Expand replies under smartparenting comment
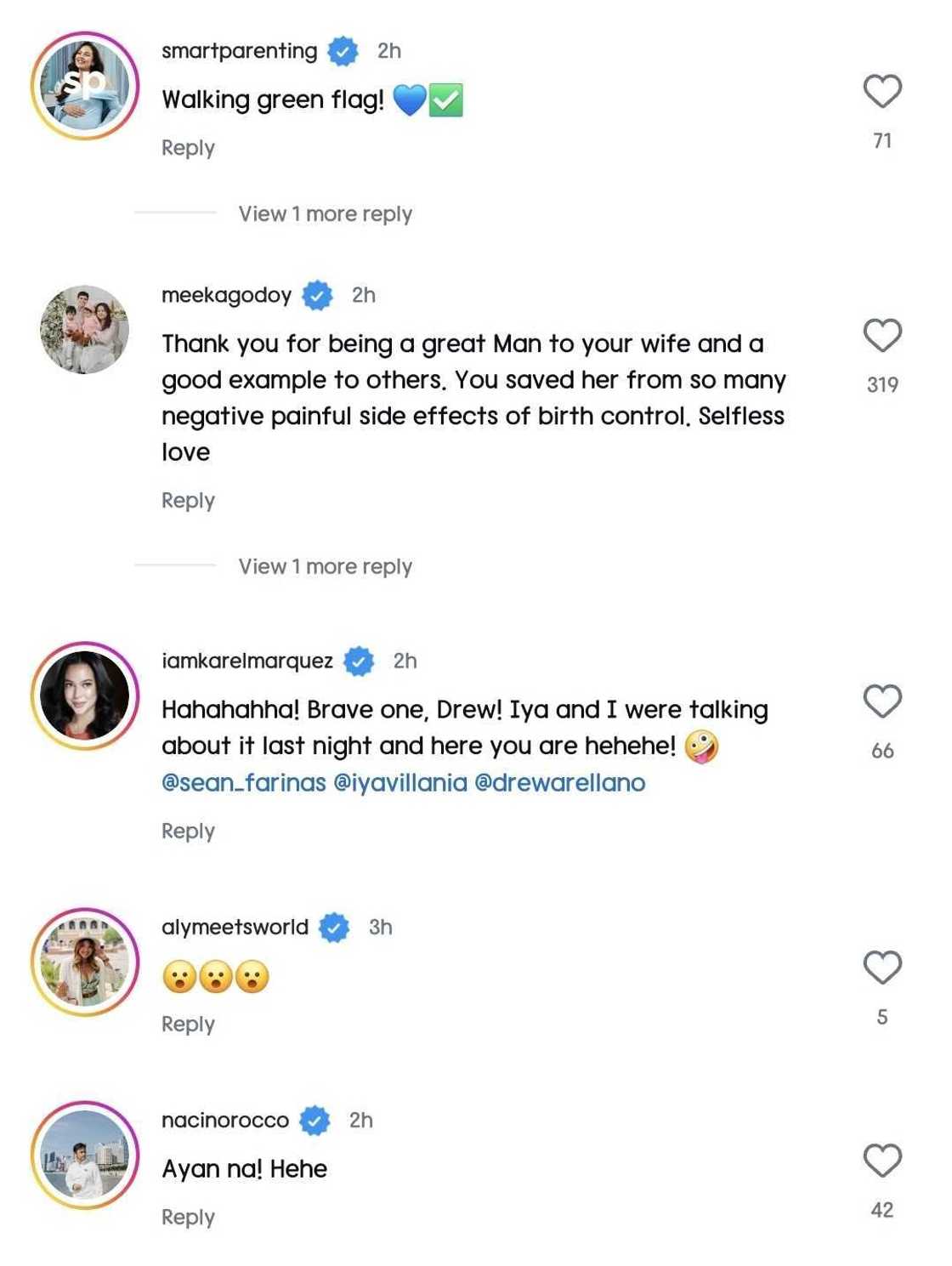Image resolution: width=952 pixels, height=1266 pixels. tap(325, 214)
